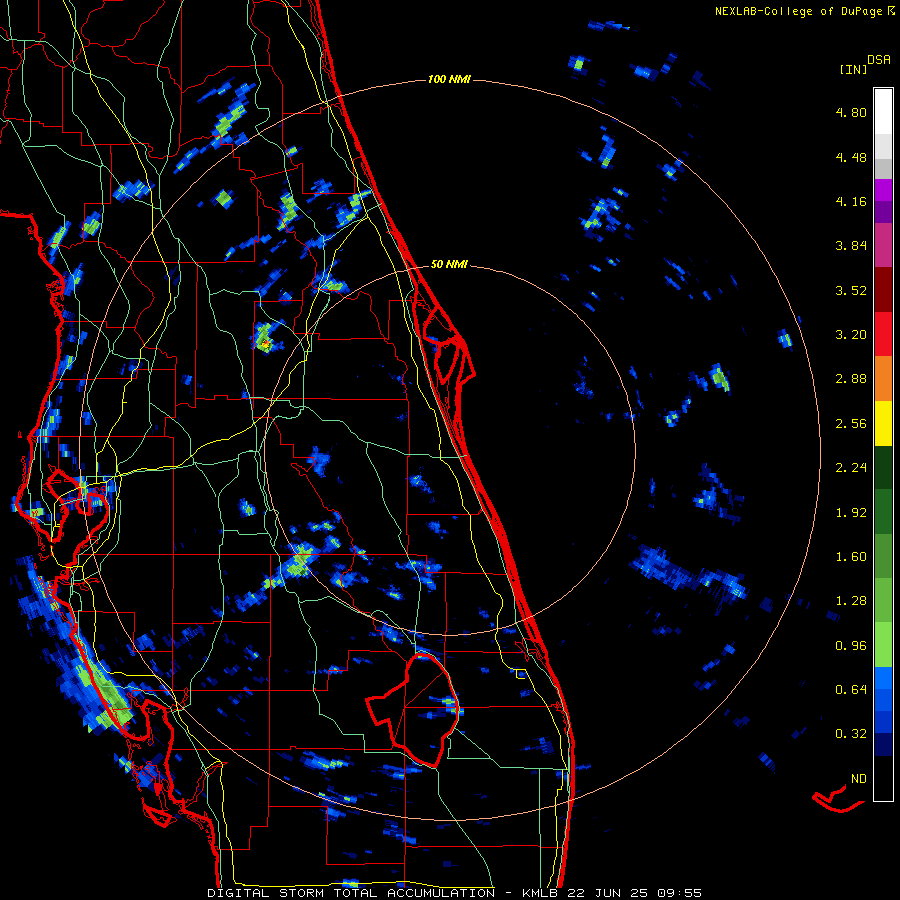The height and width of the screenshot is (900, 900).
Task: Select the 0.96 legend value
Action: [x=851, y=646]
